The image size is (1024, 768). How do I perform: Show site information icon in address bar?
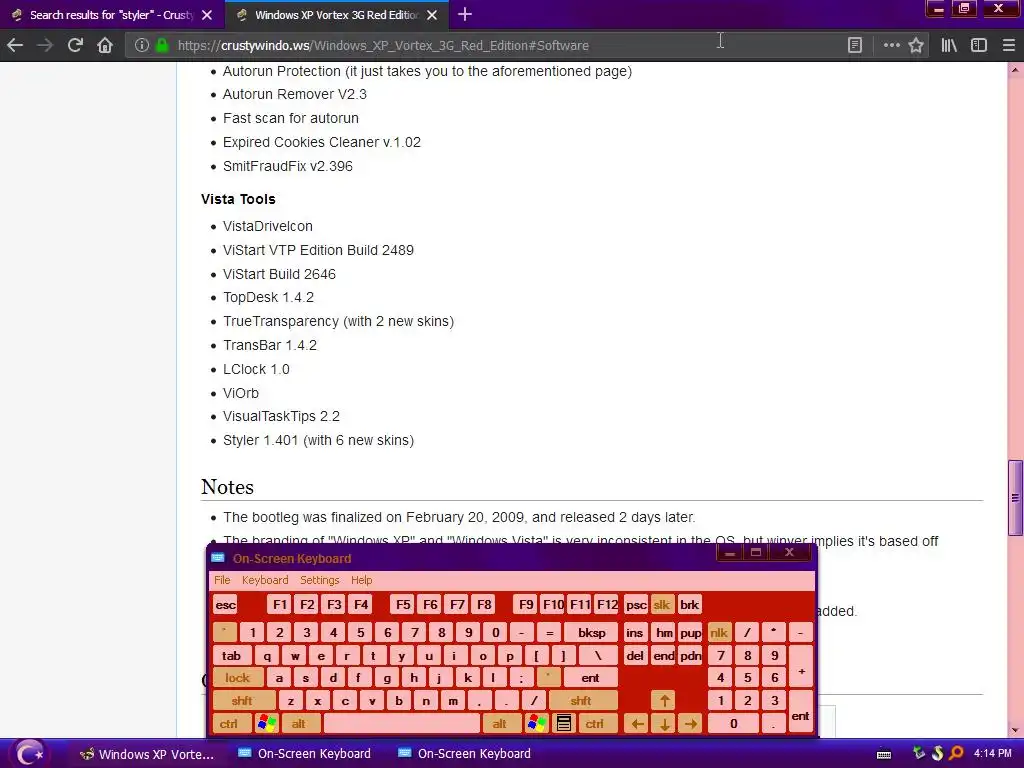141,45
